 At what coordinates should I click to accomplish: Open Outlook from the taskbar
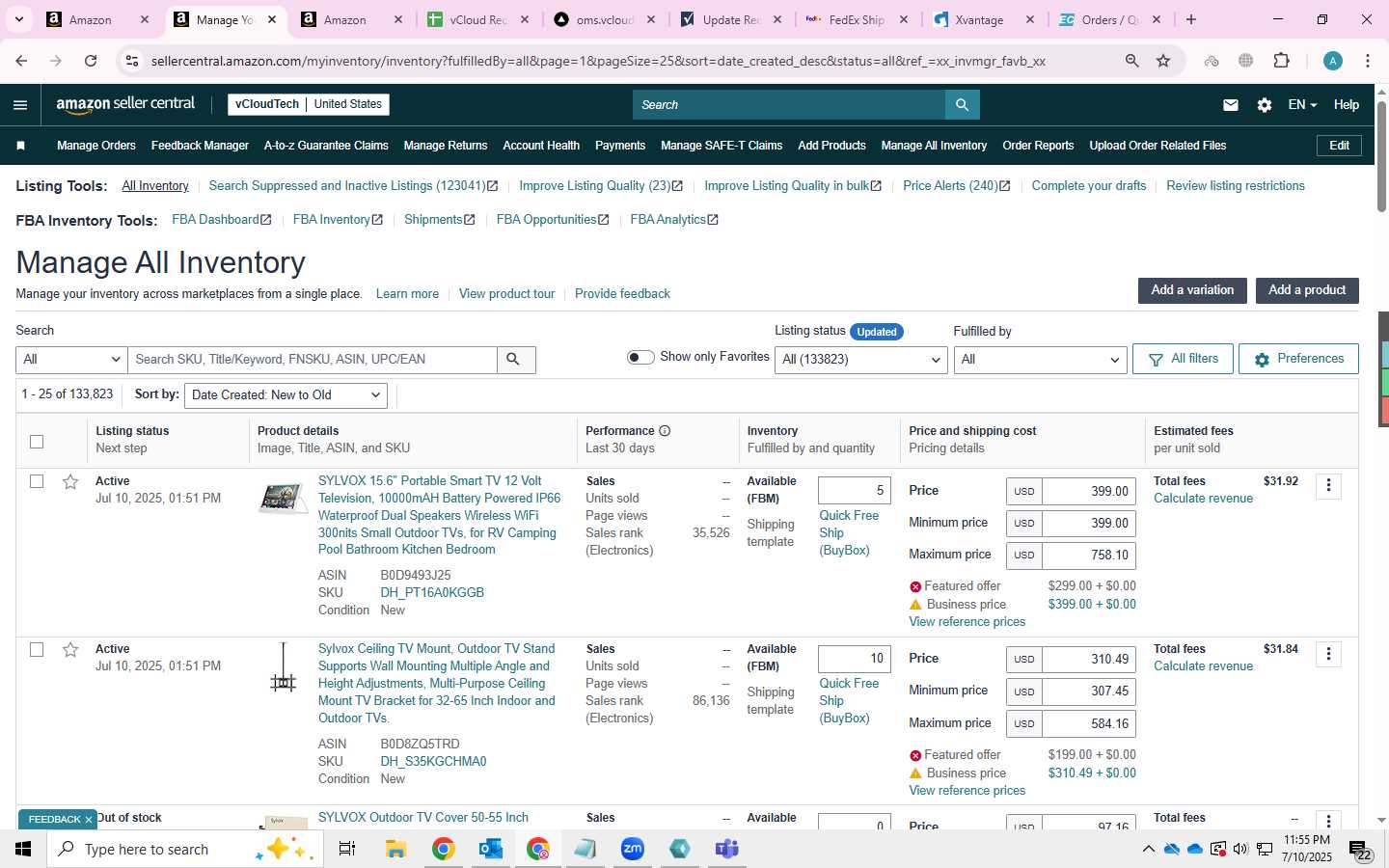point(490,849)
